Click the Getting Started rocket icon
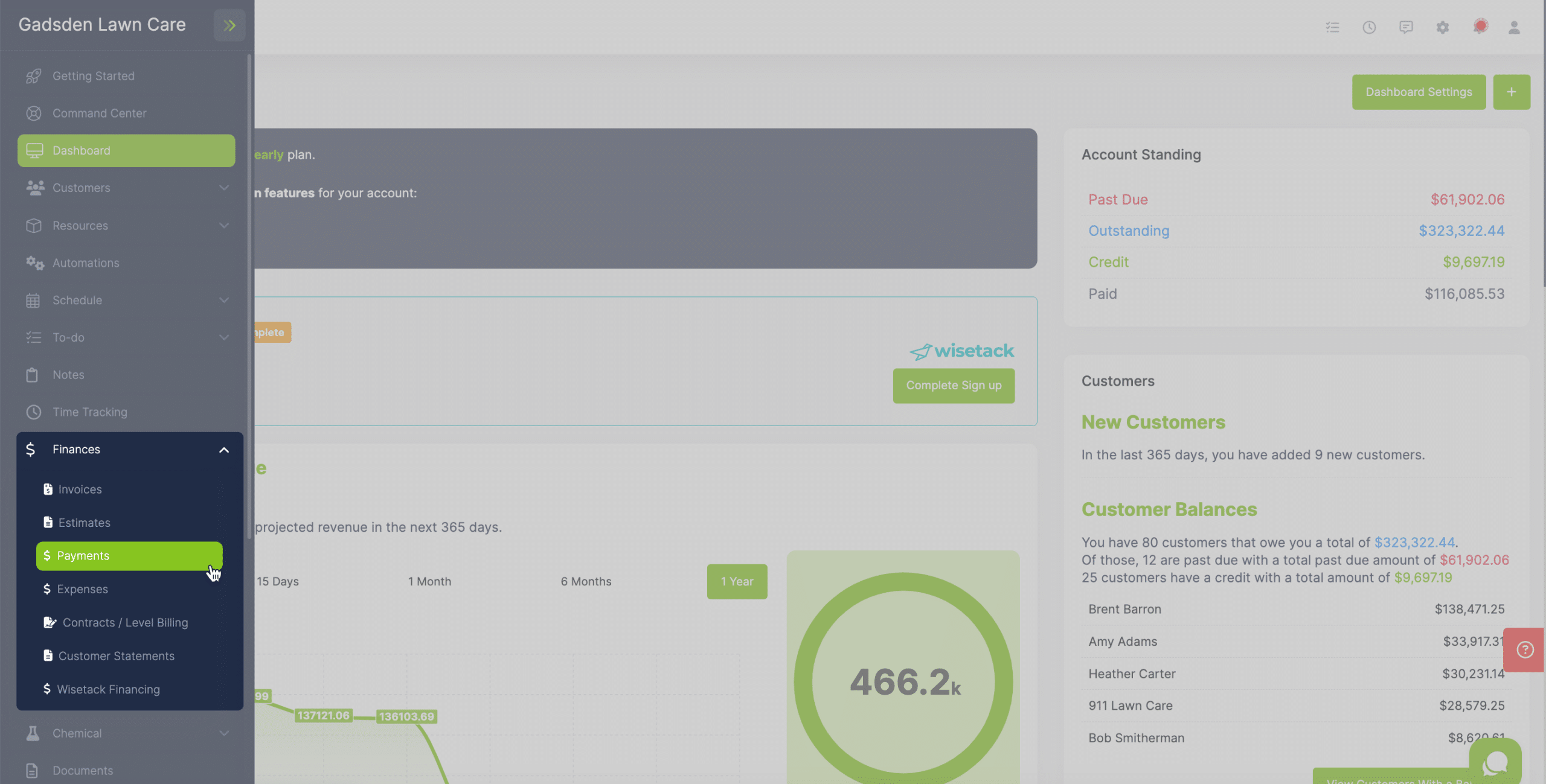The height and width of the screenshot is (784, 1546). (x=34, y=76)
